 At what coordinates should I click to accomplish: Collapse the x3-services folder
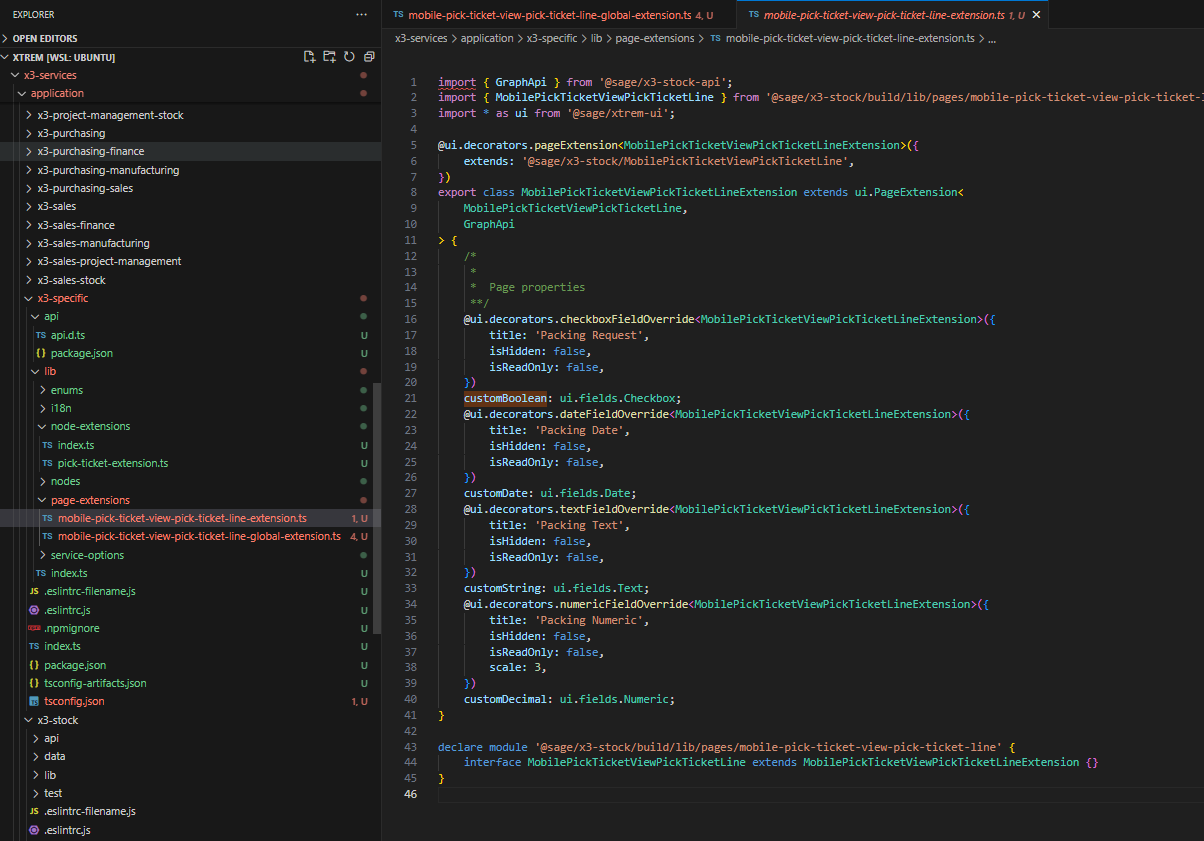click(x=15, y=75)
